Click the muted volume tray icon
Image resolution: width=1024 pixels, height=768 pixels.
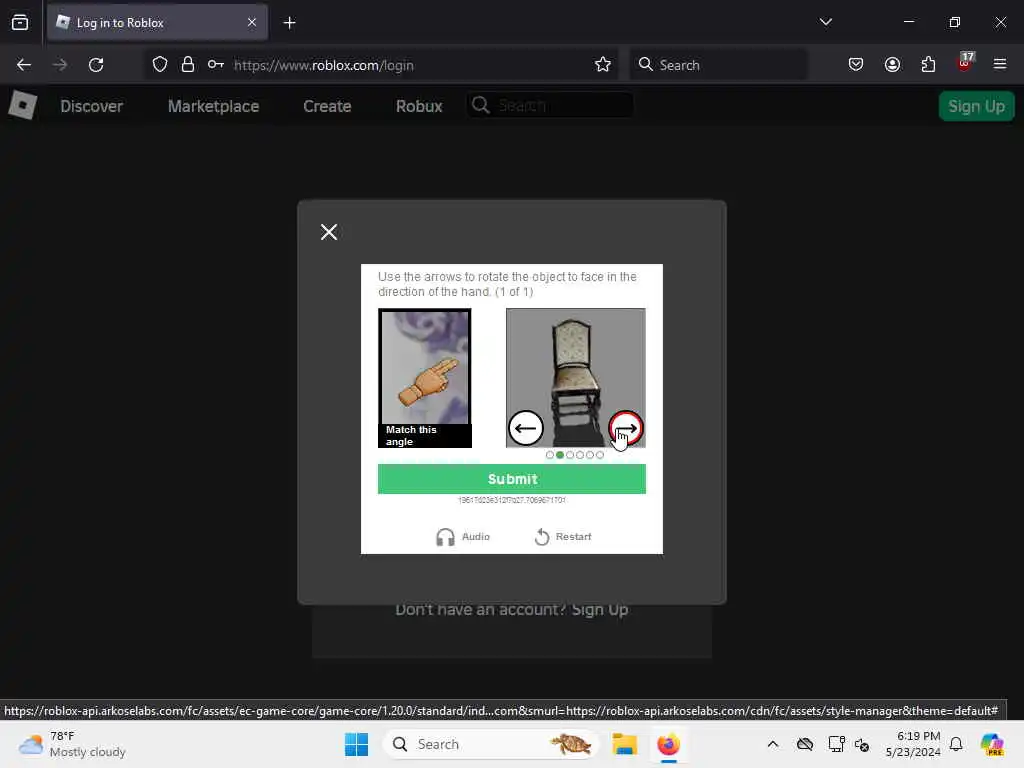(x=862, y=744)
